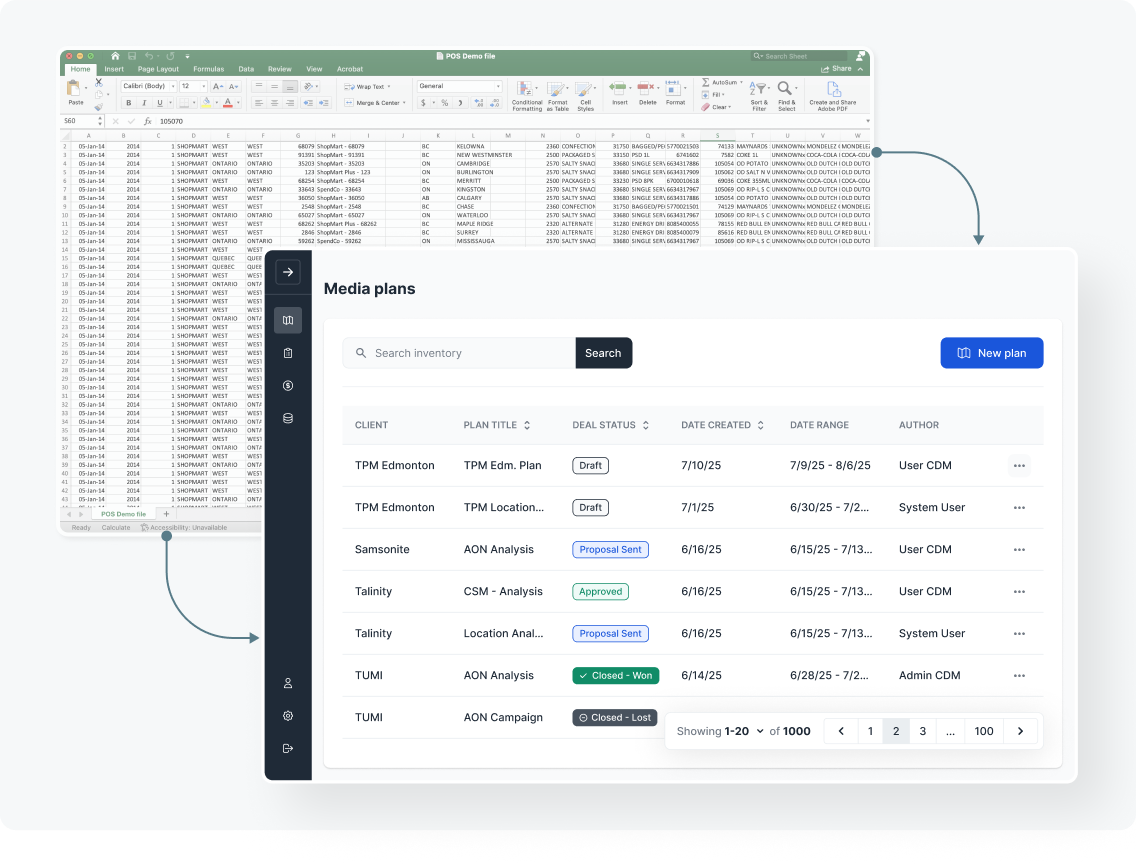This screenshot has height=865, width=1136.
Task: Switch to the Formulas ribbon tab
Action: click(208, 69)
